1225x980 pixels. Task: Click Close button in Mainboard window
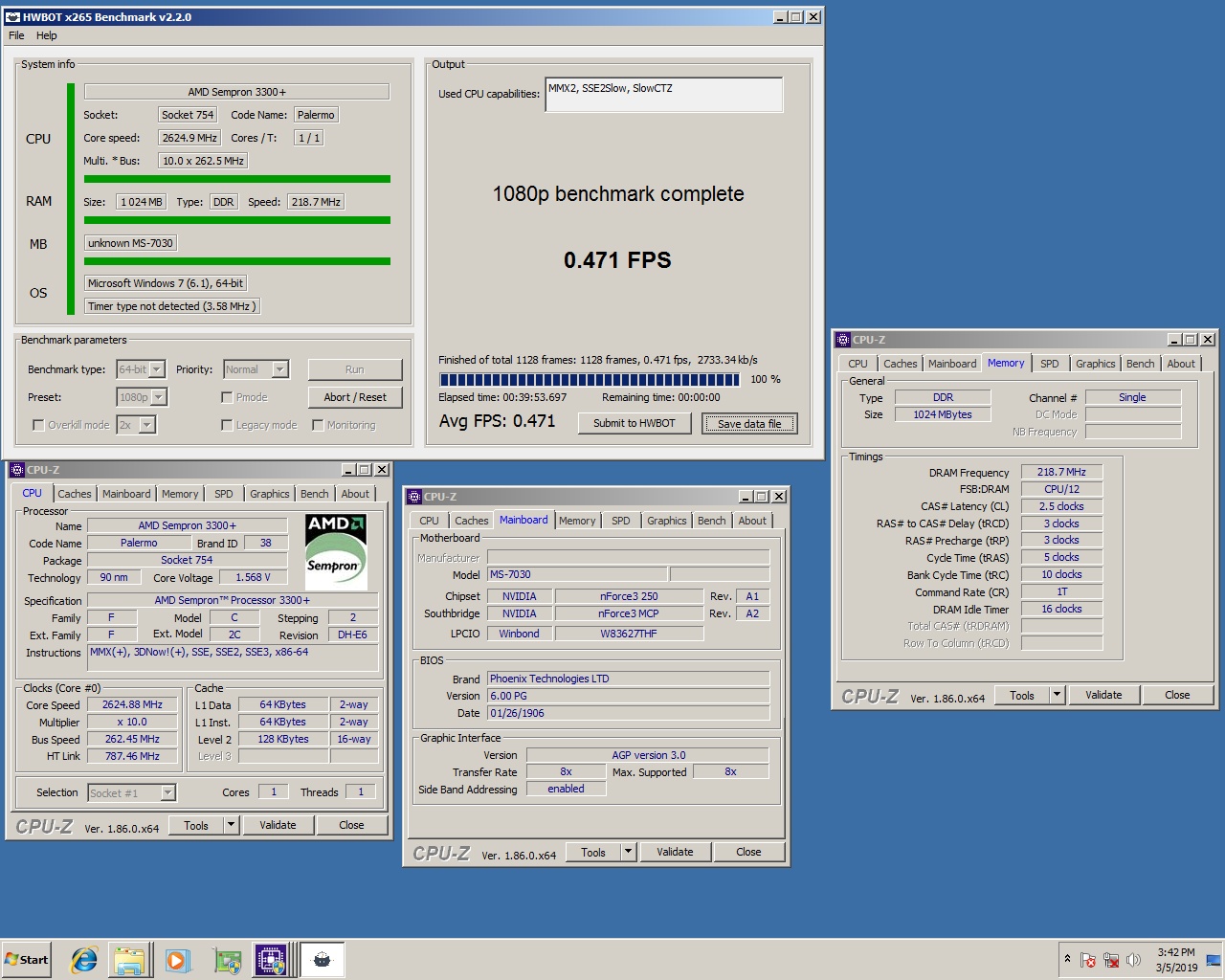(748, 852)
